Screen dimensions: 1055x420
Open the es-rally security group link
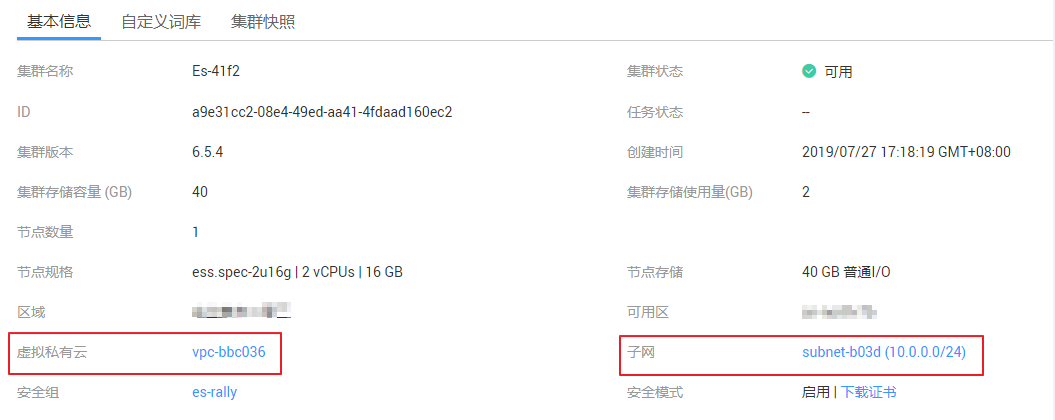pos(214,392)
